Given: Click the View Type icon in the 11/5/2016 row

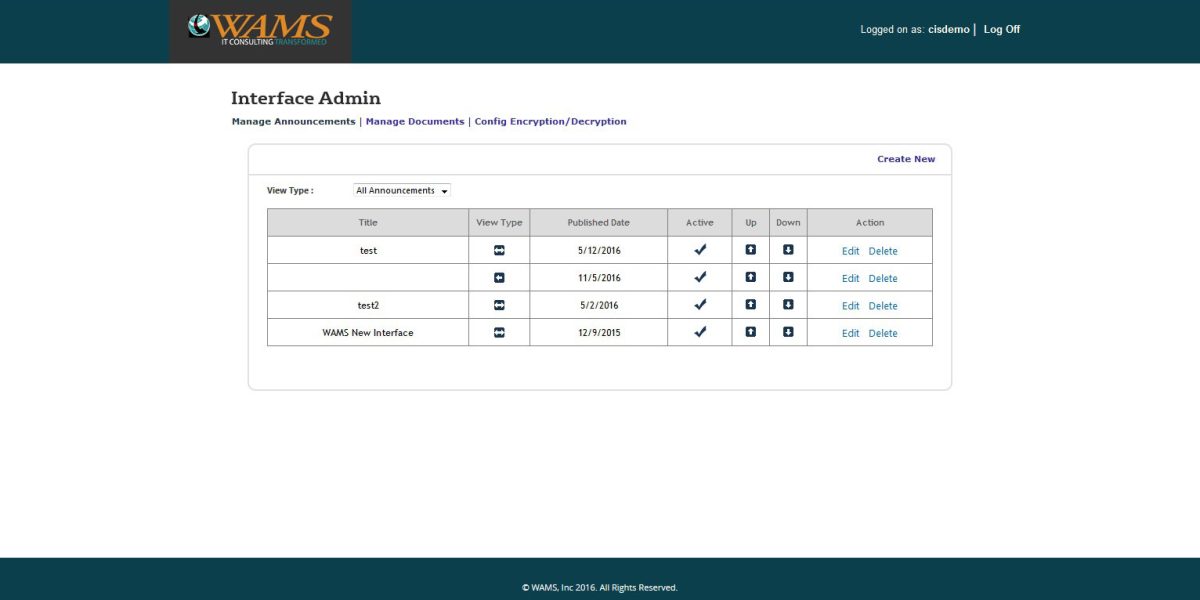Looking at the screenshot, I should click(498, 277).
